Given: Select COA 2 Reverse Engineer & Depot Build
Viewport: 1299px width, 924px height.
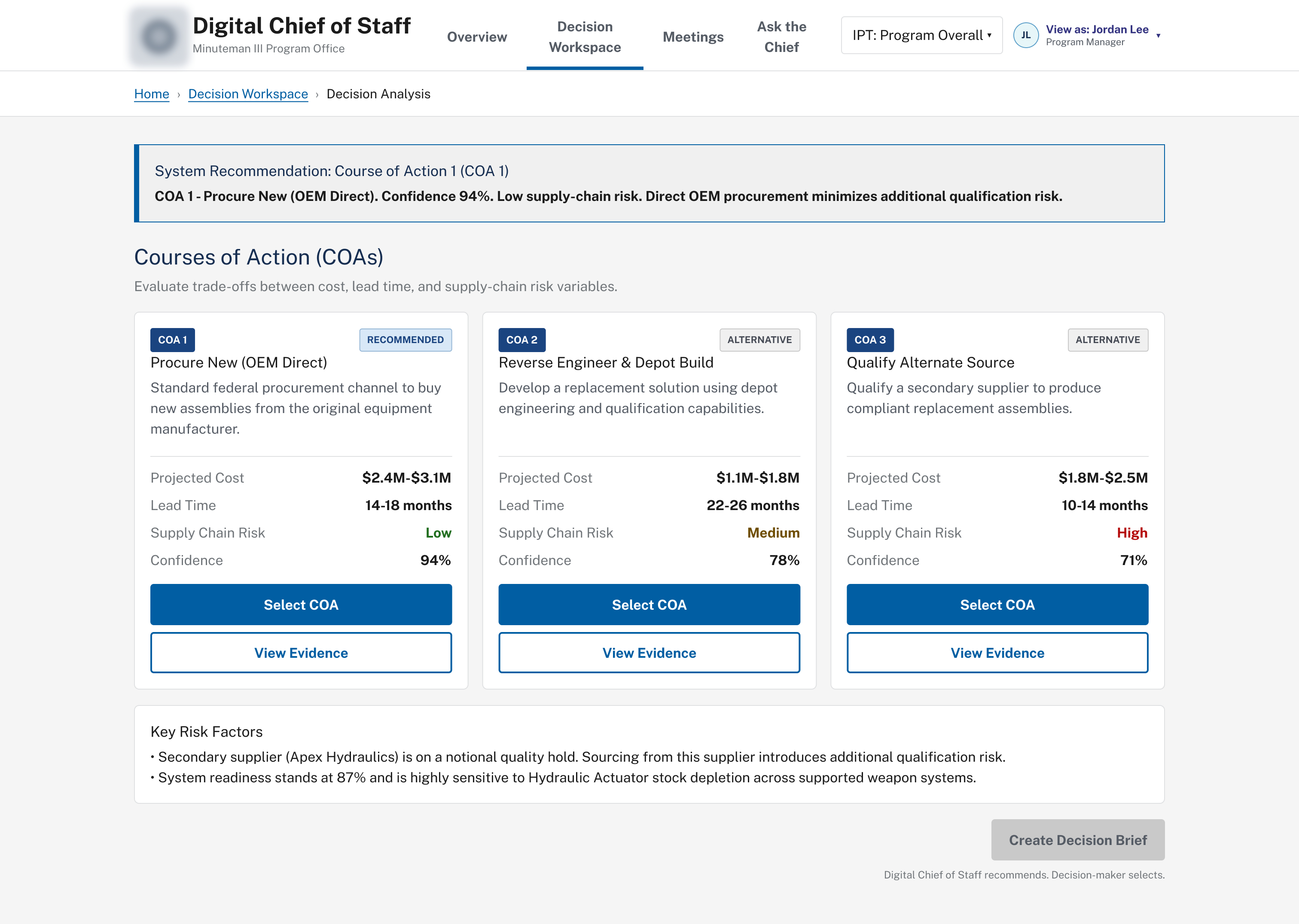Looking at the screenshot, I should (x=649, y=604).
